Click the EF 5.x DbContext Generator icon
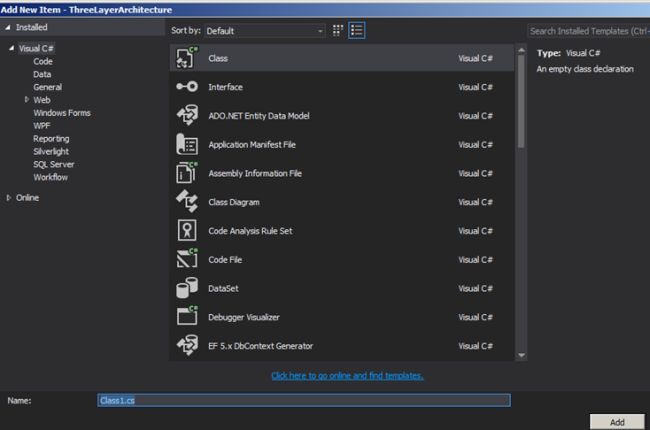This screenshot has width=650, height=430. pyautogui.click(x=187, y=345)
